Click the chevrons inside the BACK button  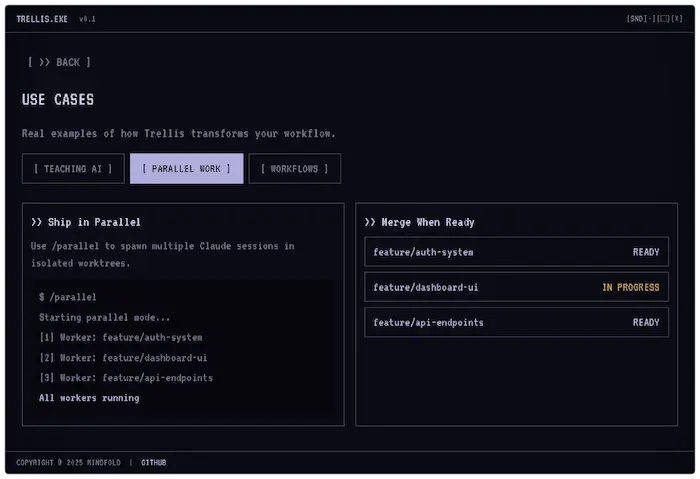(x=44, y=62)
